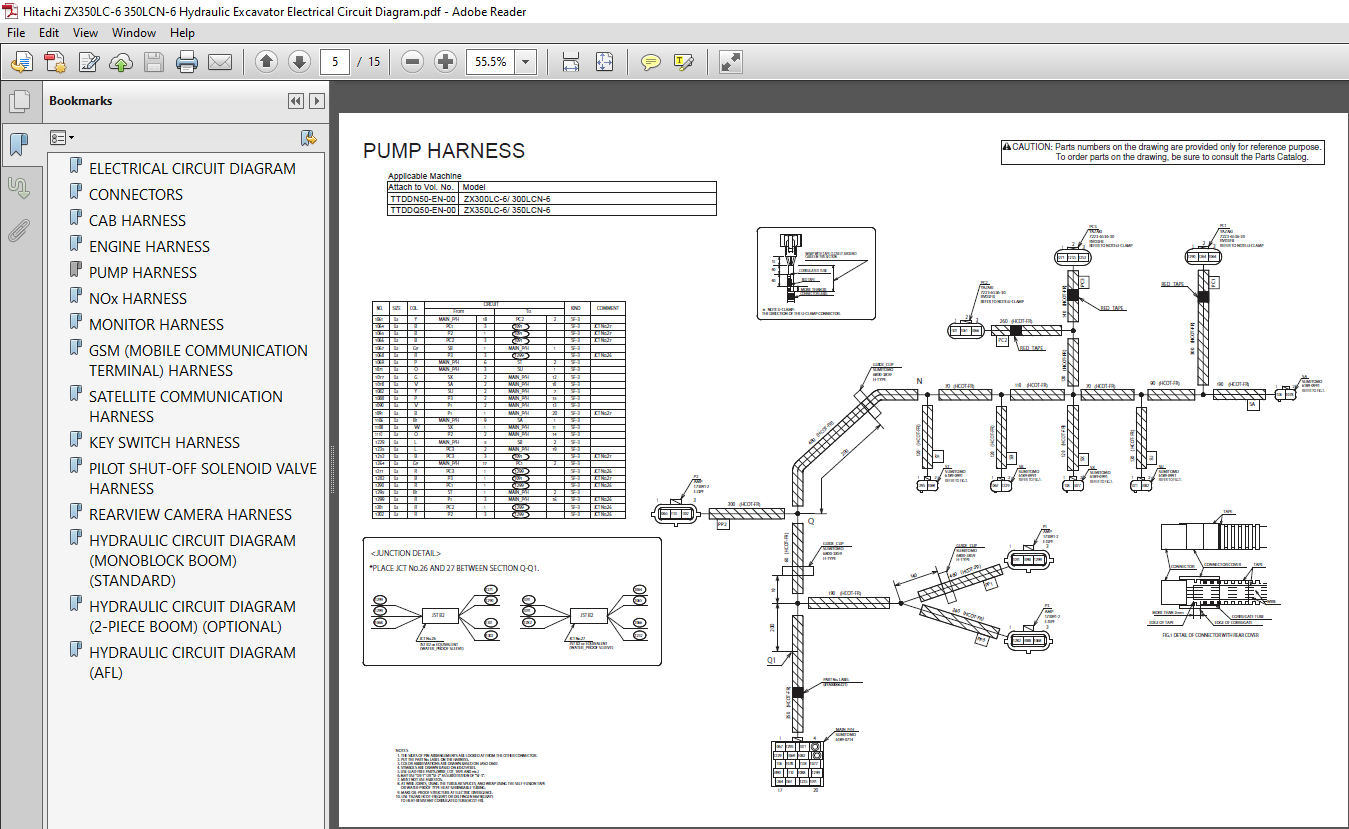The width and height of the screenshot is (1349, 829).
Task: Click the Applicable Machine label
Action: coord(423,176)
